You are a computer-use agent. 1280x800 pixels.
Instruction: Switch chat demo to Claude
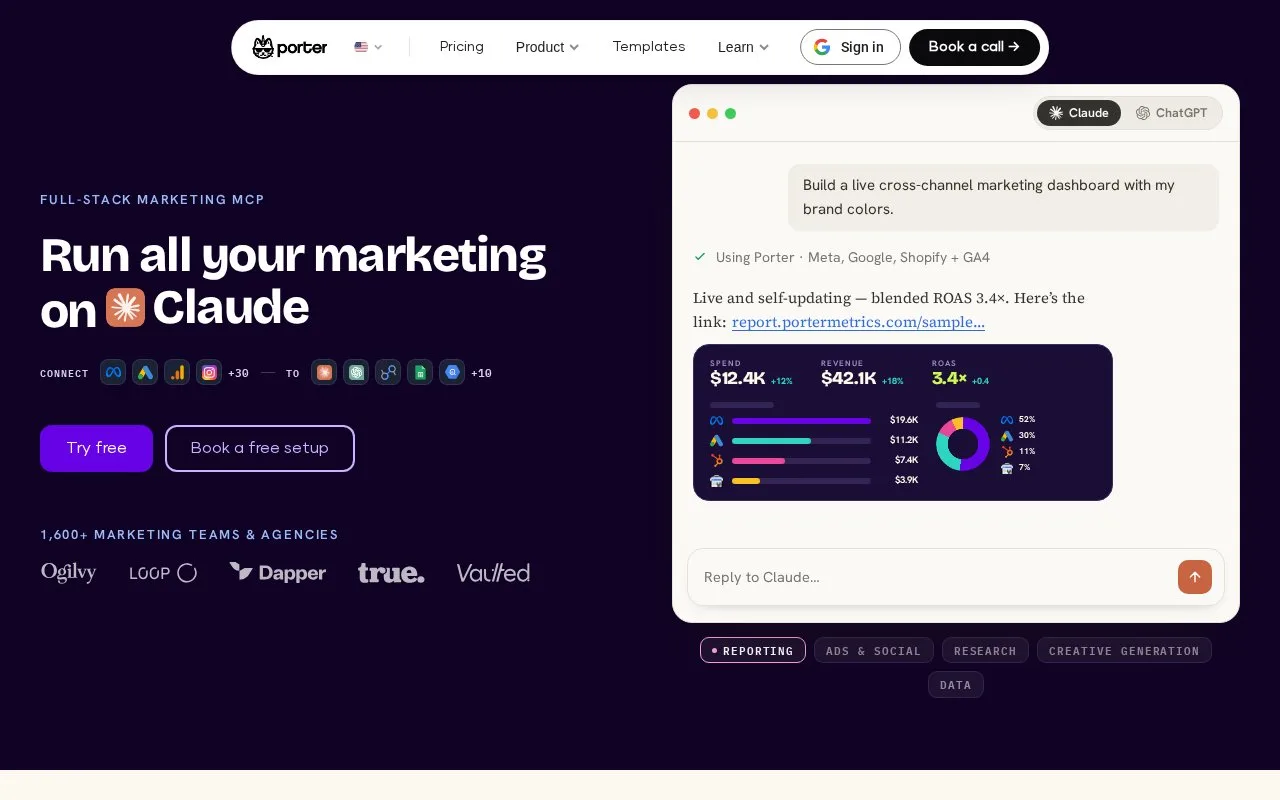point(1079,113)
